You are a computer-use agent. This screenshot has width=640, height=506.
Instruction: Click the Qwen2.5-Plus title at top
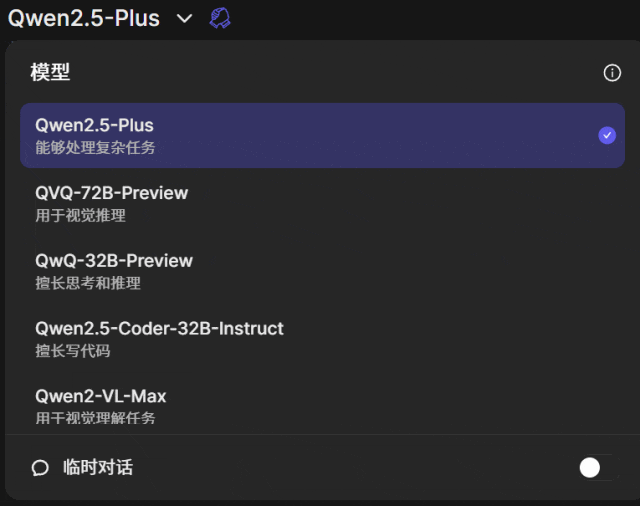[84, 18]
